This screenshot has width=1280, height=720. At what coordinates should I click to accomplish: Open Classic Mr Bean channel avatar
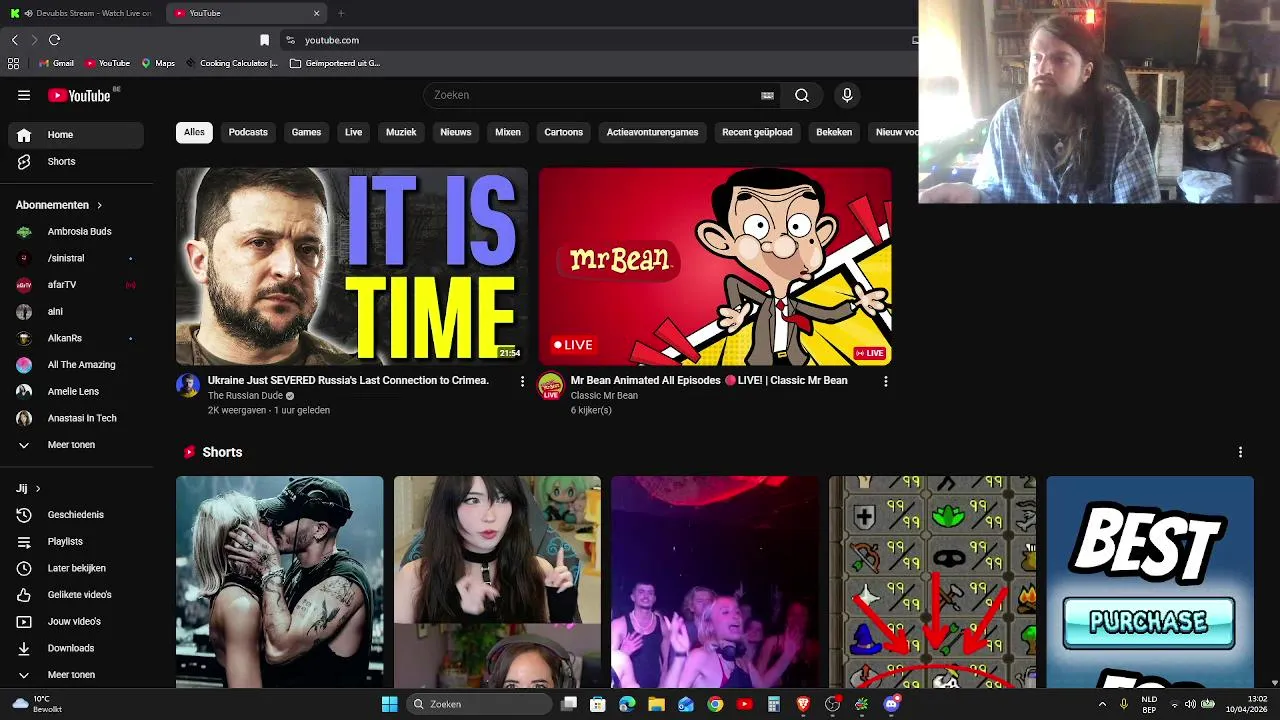(x=550, y=386)
